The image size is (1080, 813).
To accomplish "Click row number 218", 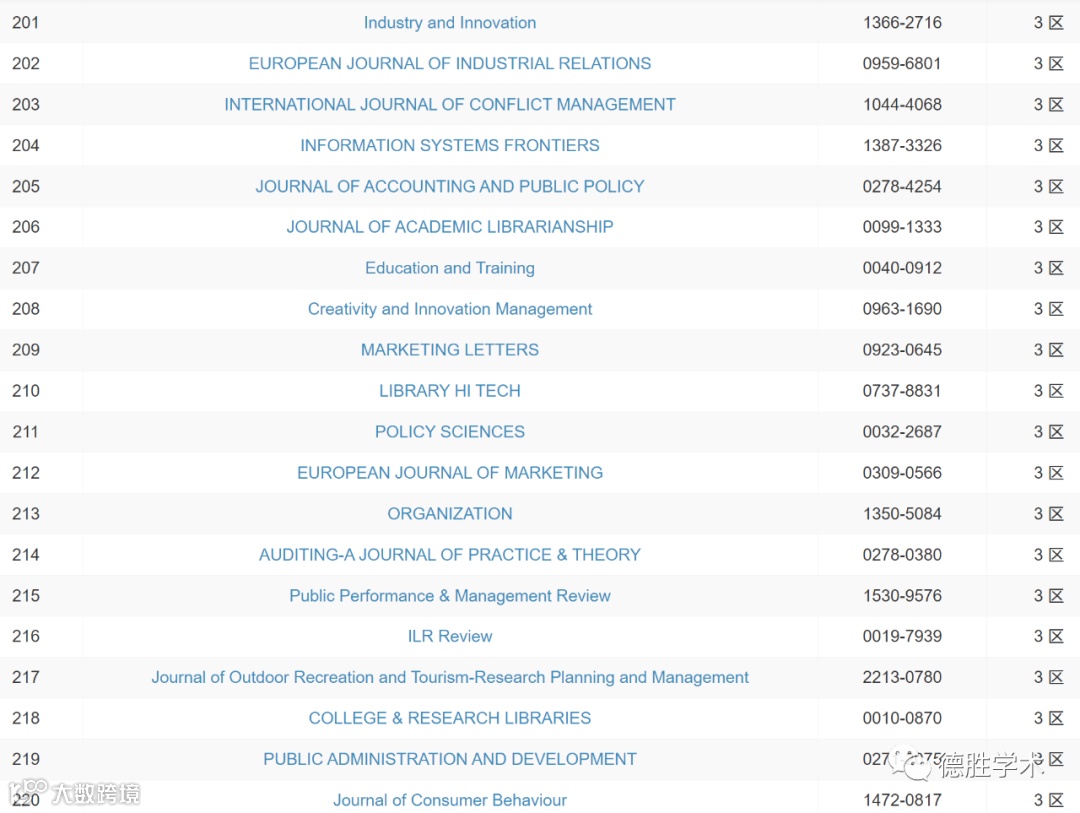I will (x=25, y=718).
